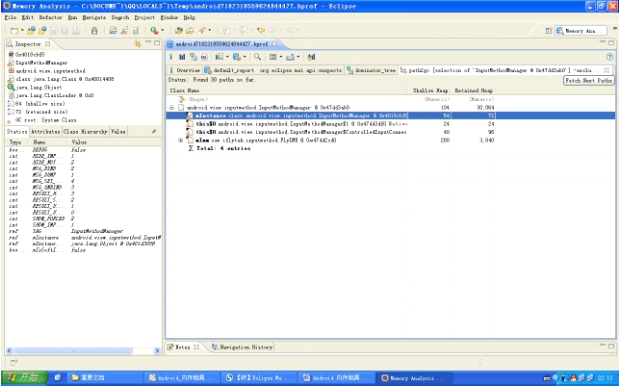Viewport: 619px width, 386px height.
Task: Click the New wizard icon in main toolbar
Action: pos(15,30)
